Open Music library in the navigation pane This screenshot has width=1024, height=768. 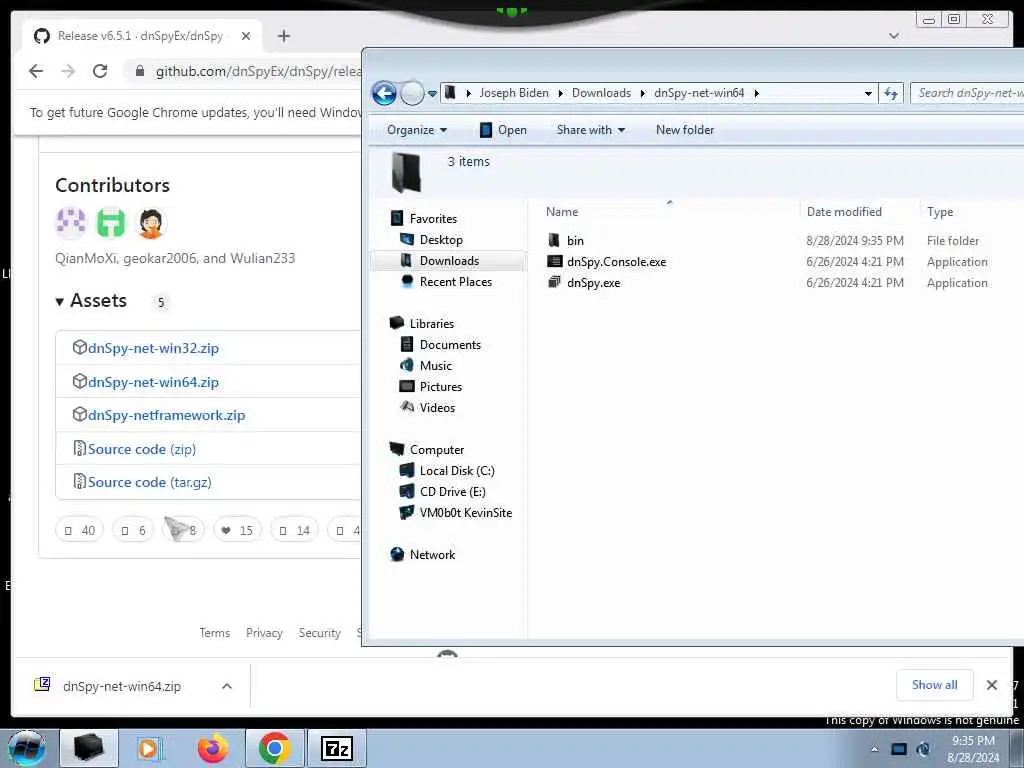pyautogui.click(x=436, y=366)
